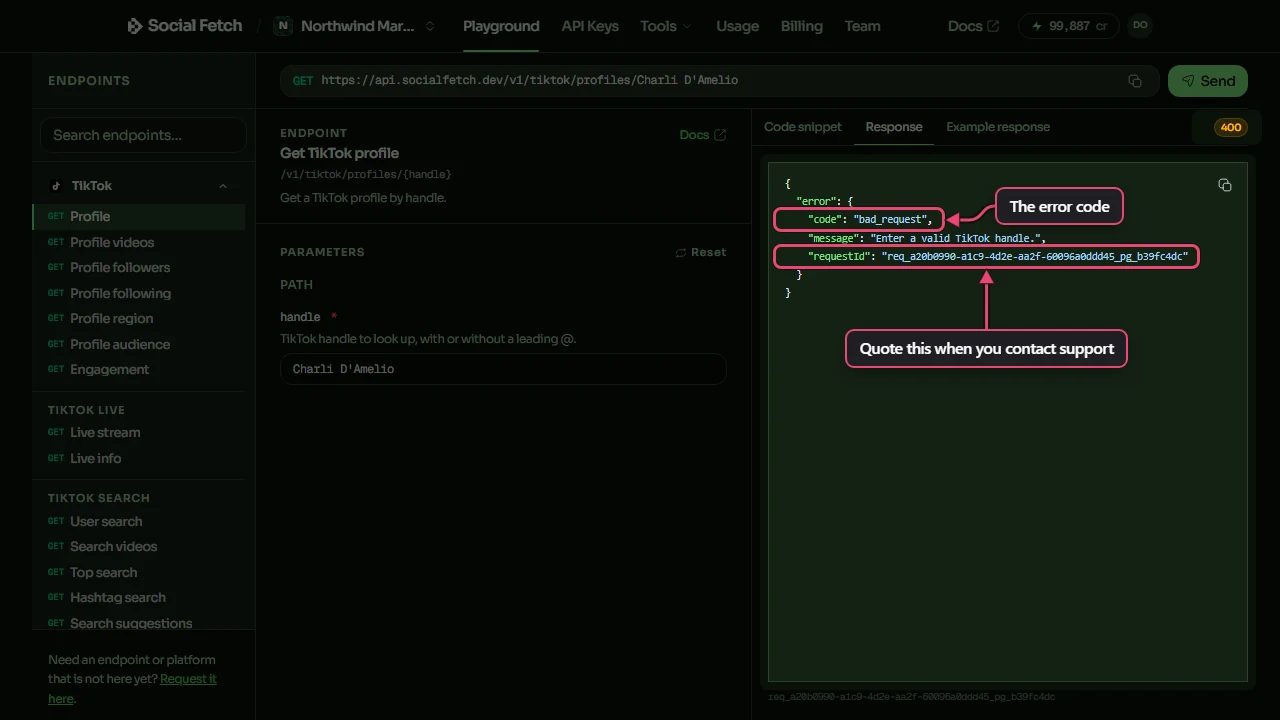This screenshot has height=720, width=1280.
Task: Click the Social Fetch logo
Action: tap(184, 26)
